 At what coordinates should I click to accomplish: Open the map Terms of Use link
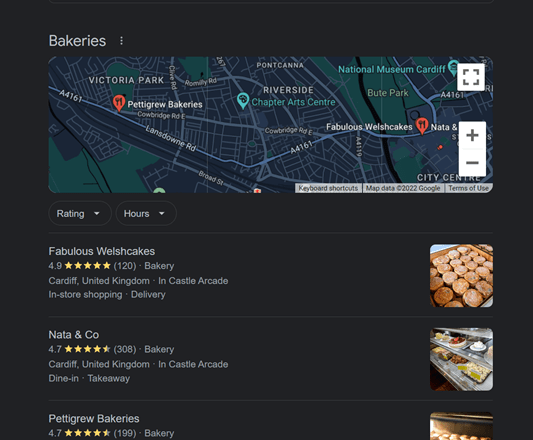click(x=468, y=188)
